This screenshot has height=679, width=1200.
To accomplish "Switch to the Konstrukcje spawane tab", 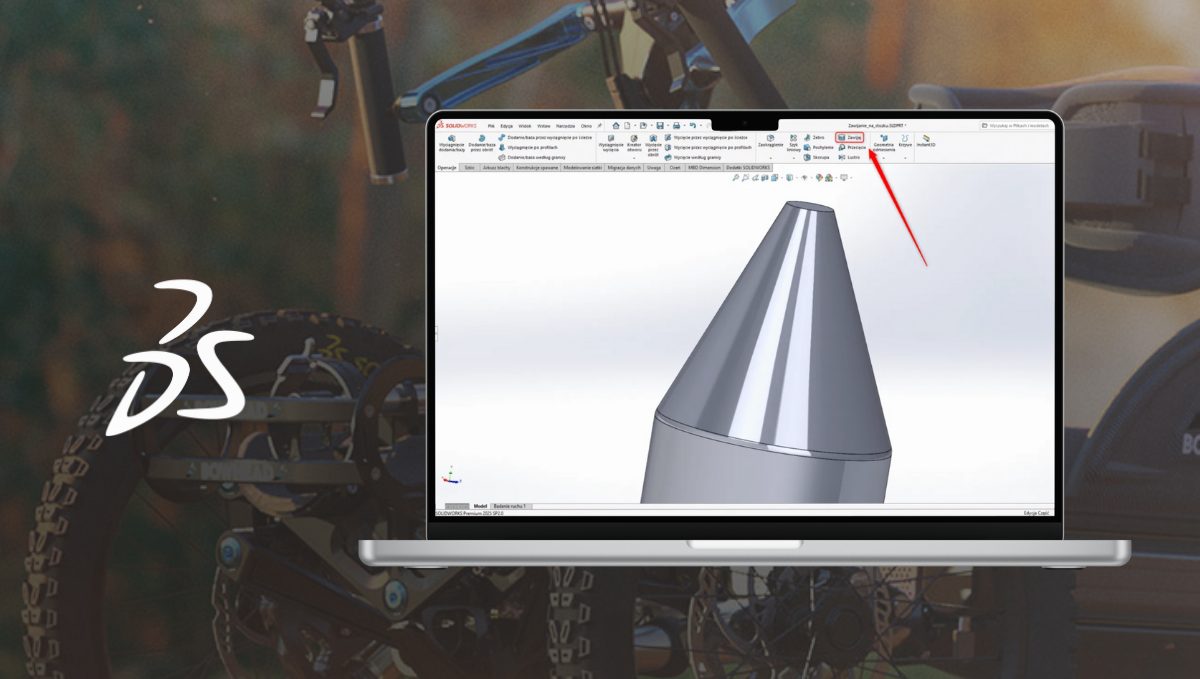I will click(x=538, y=168).
